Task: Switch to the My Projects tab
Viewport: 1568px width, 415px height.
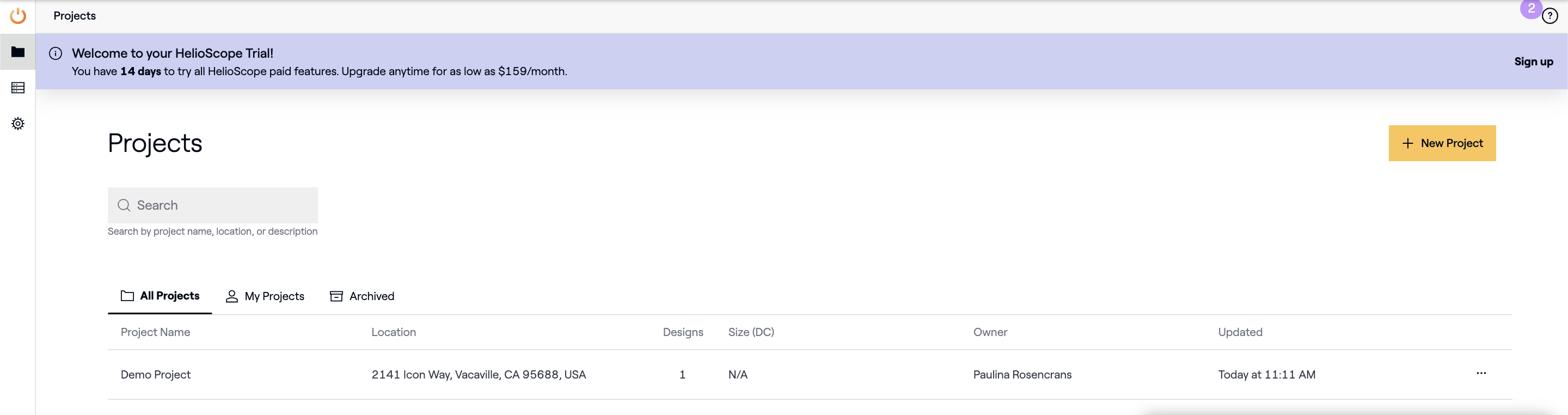Action: point(265,296)
